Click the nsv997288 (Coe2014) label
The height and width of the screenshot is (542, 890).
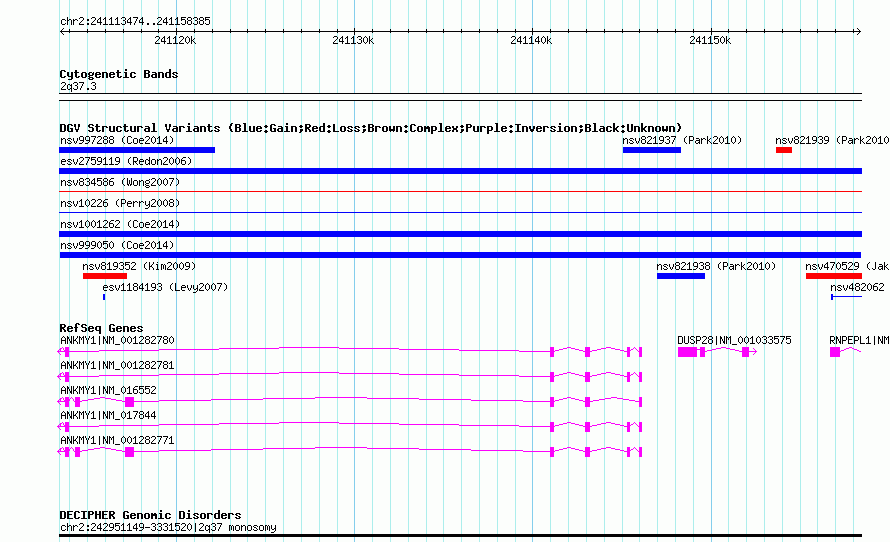click(117, 140)
